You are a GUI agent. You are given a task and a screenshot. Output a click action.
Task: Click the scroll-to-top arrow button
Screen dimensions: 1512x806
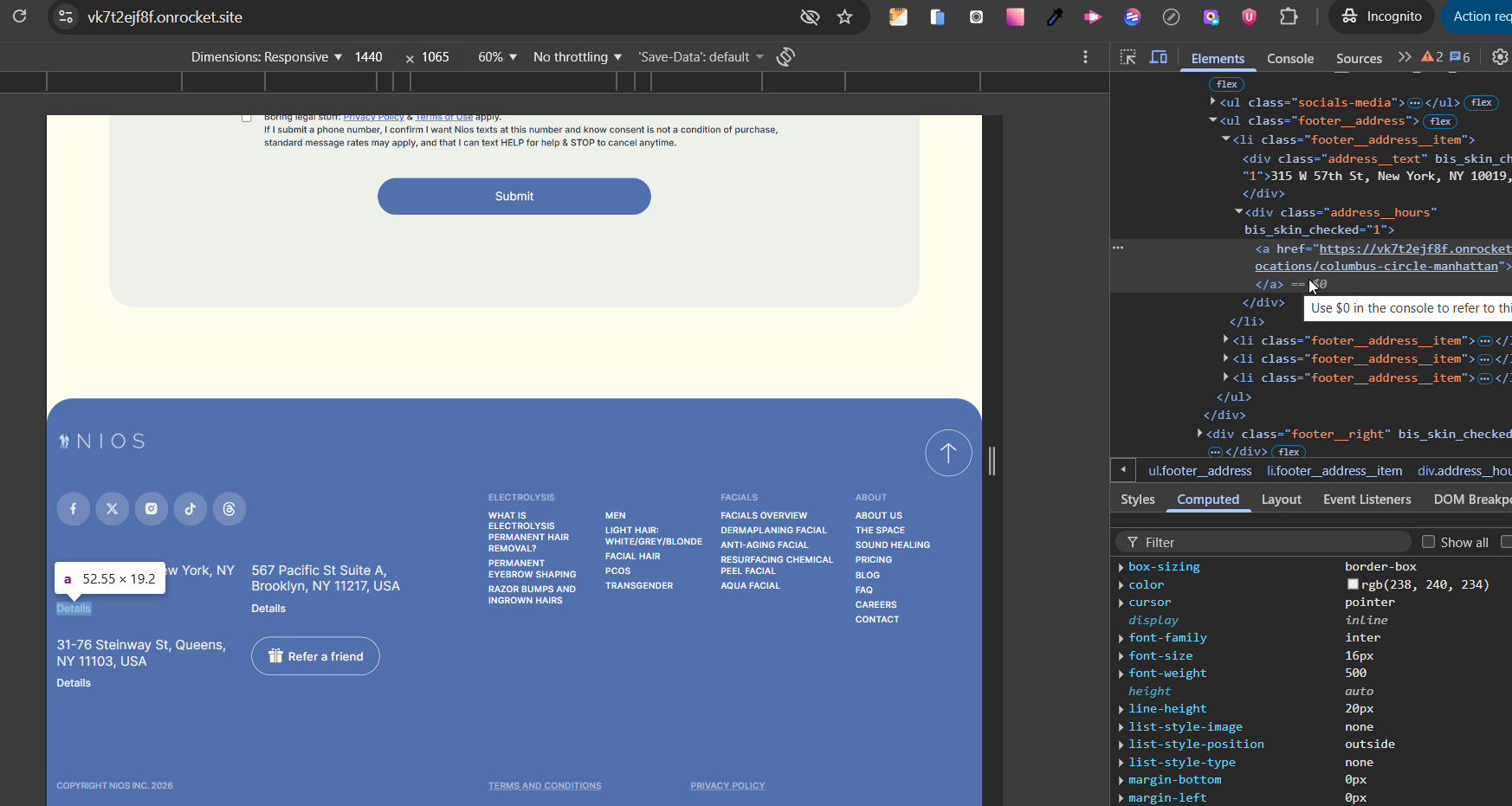(948, 453)
